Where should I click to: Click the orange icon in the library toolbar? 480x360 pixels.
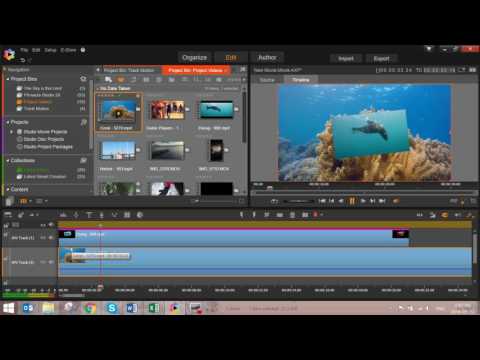(x=121, y=80)
